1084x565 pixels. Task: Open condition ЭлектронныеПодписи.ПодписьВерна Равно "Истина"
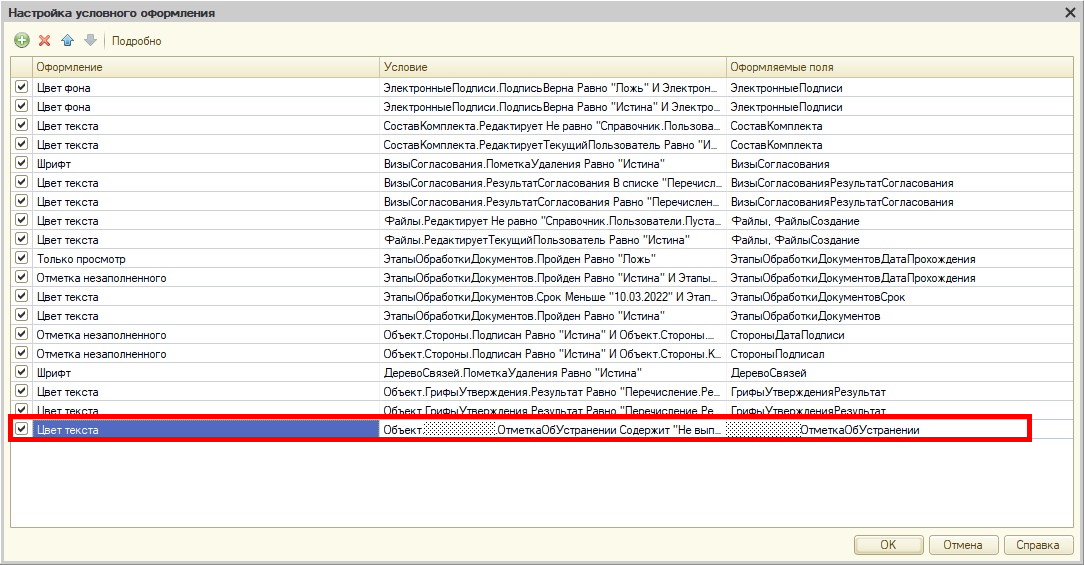[x=552, y=106]
